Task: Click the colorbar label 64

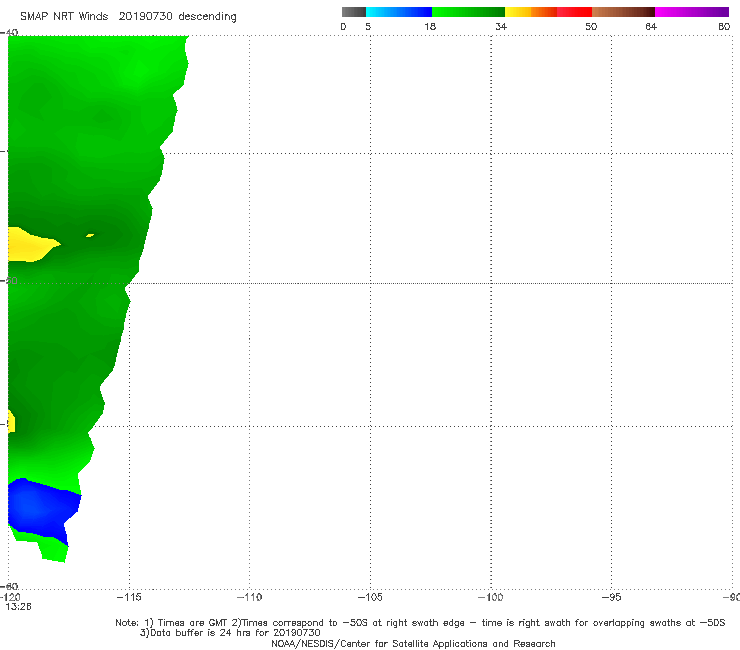Action: click(651, 27)
